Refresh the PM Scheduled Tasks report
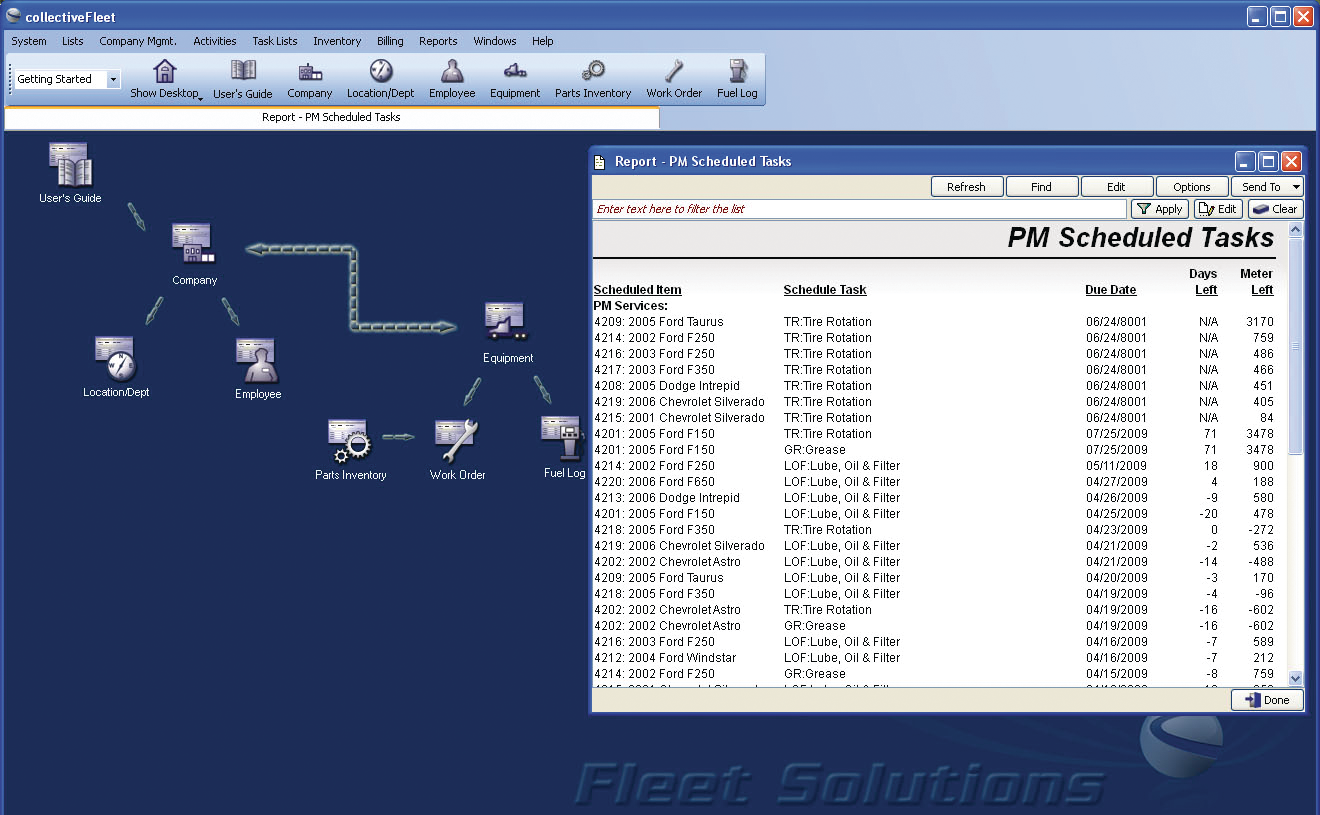The width and height of the screenshot is (1320, 815). (966, 186)
